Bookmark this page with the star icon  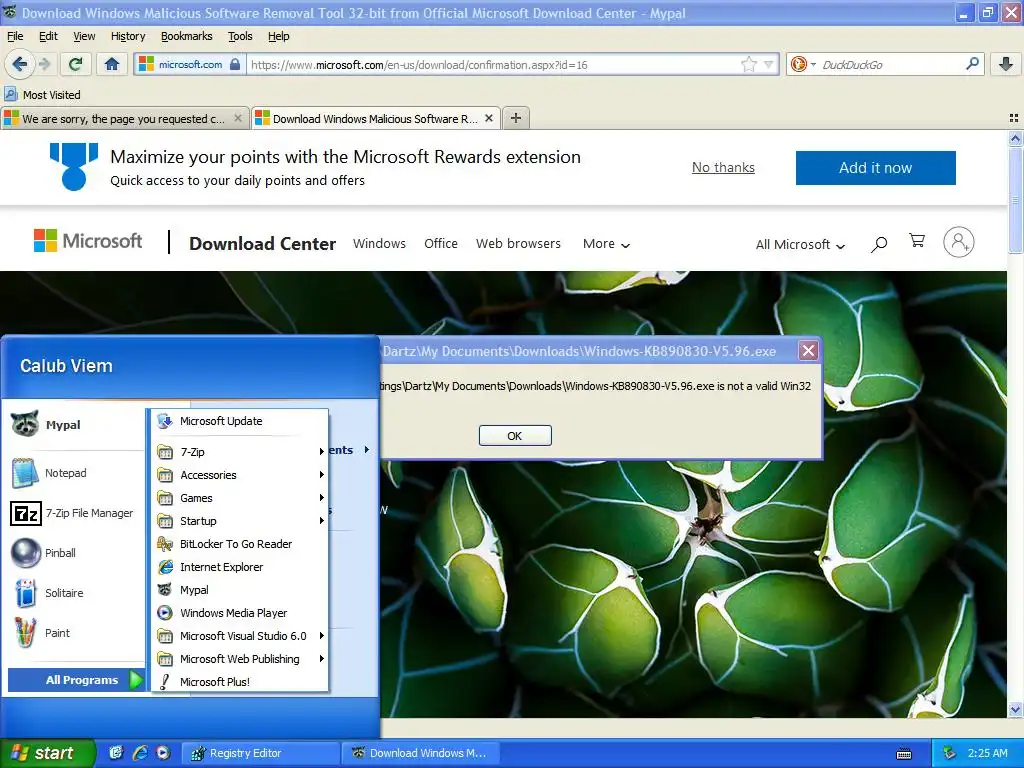point(748,64)
